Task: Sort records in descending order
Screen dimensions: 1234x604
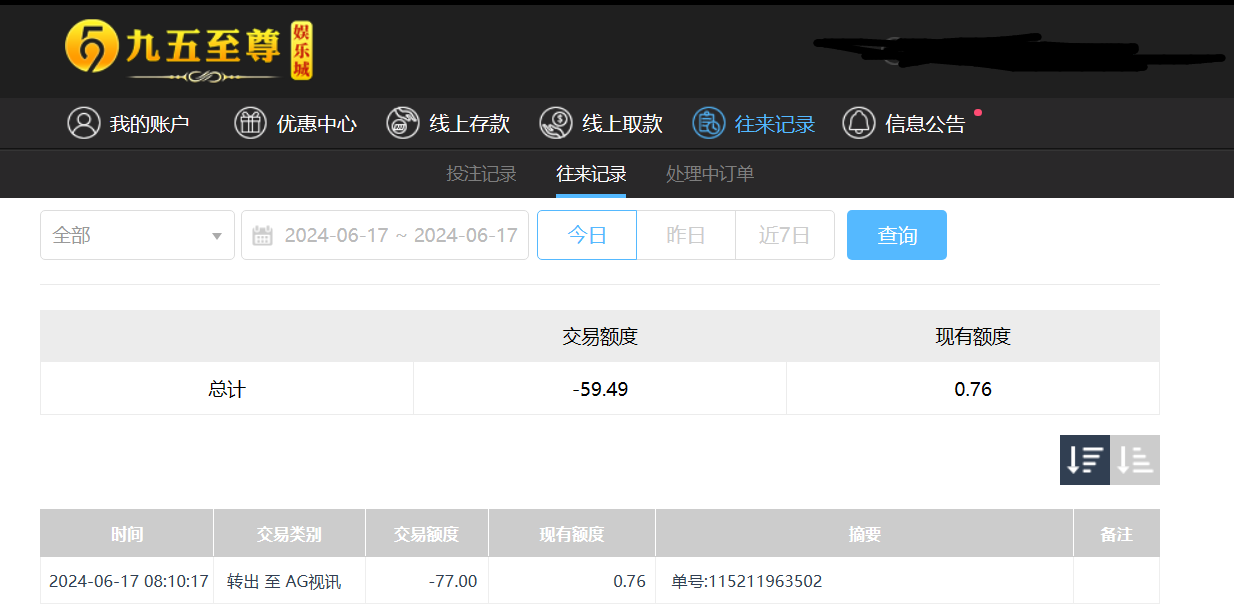Action: click(x=1084, y=460)
